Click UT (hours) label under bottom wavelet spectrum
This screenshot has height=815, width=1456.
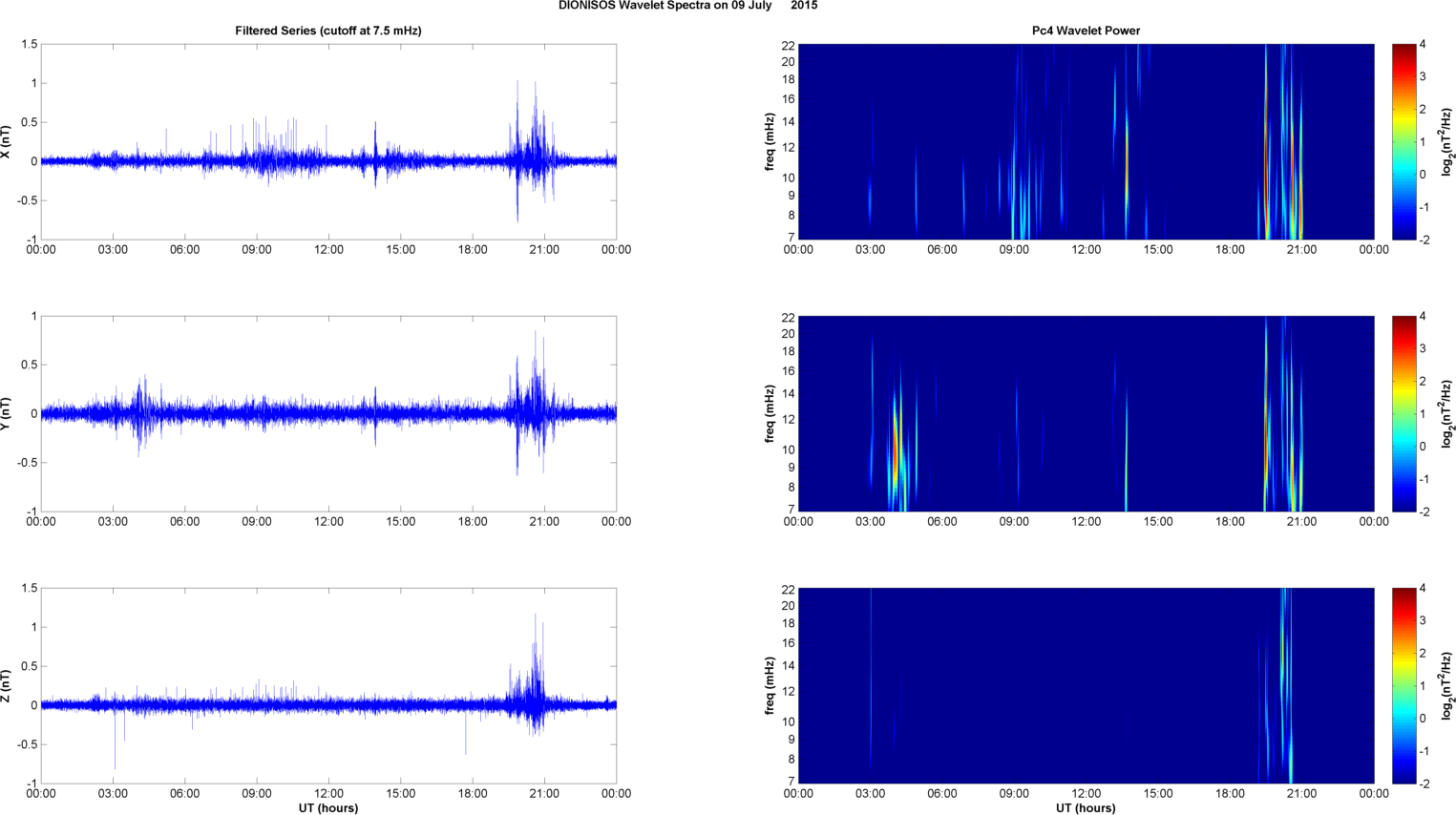tap(1086, 808)
